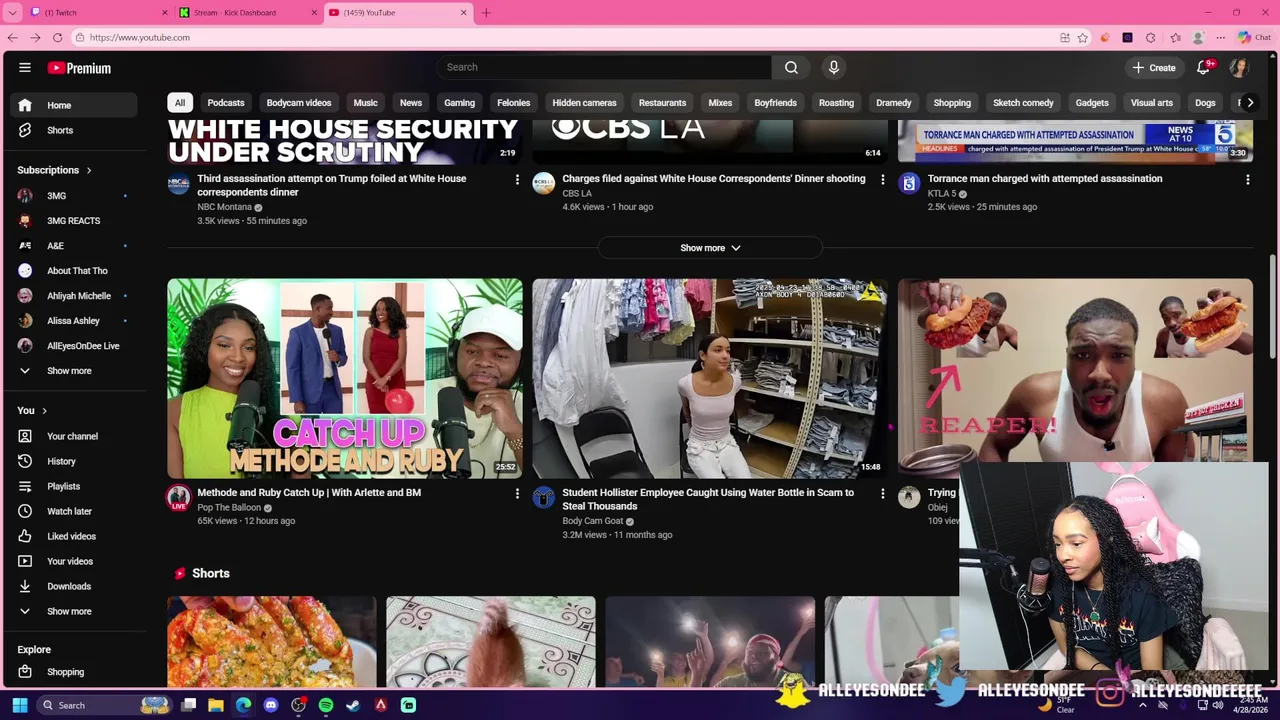Open File Explorer from the taskbar
1280x720 pixels.
click(216, 705)
